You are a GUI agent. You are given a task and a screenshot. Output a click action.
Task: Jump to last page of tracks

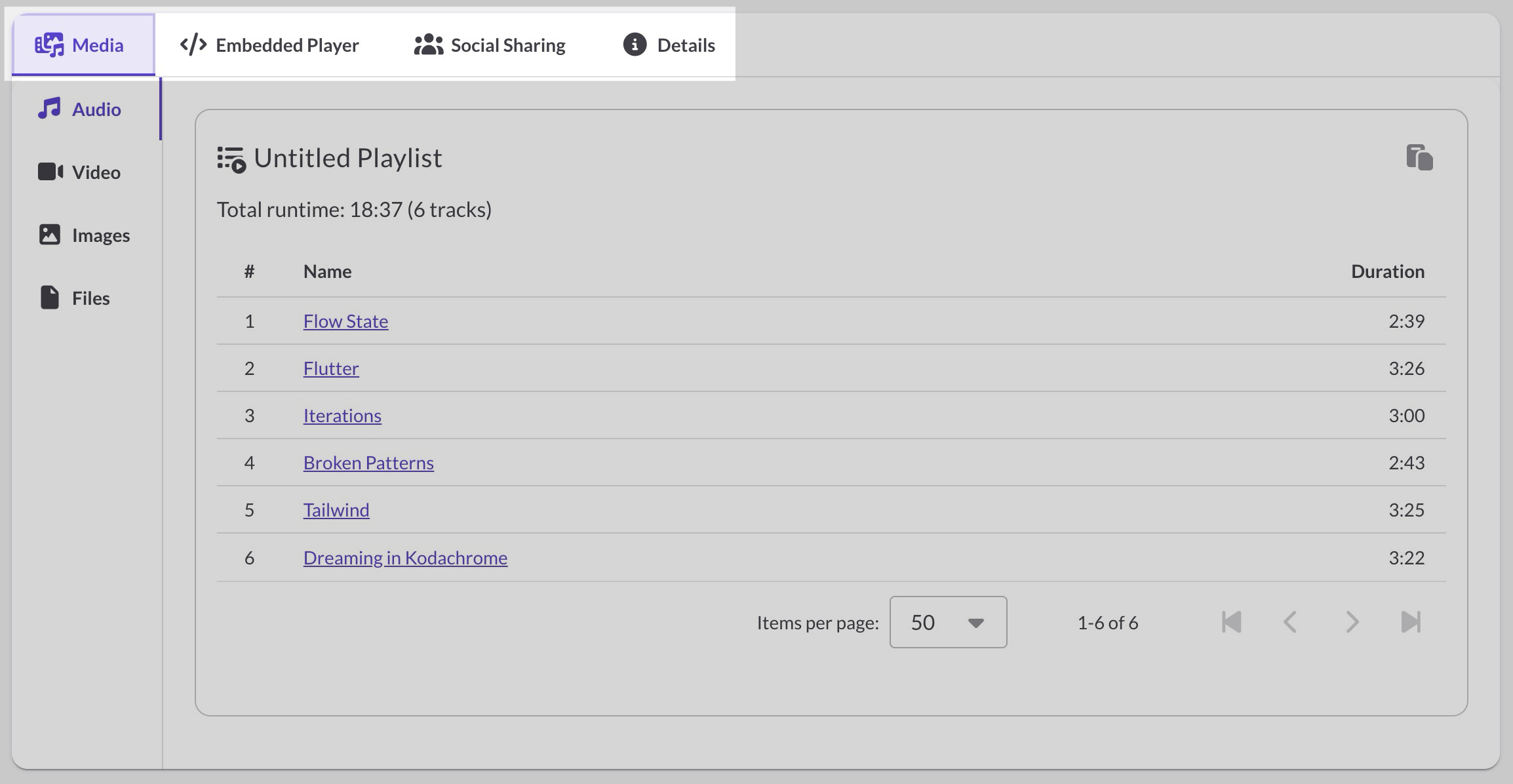tap(1410, 622)
